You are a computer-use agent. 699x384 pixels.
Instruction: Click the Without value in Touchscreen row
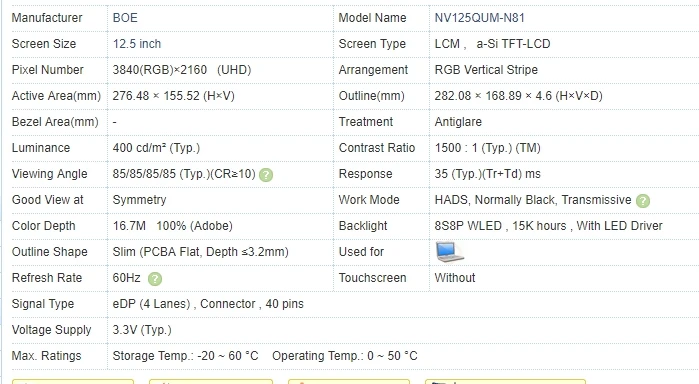(x=455, y=278)
